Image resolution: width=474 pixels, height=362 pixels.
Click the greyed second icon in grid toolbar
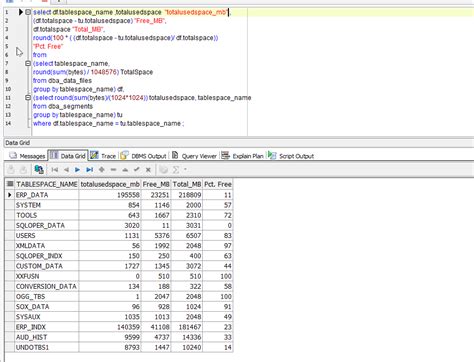coord(23,170)
